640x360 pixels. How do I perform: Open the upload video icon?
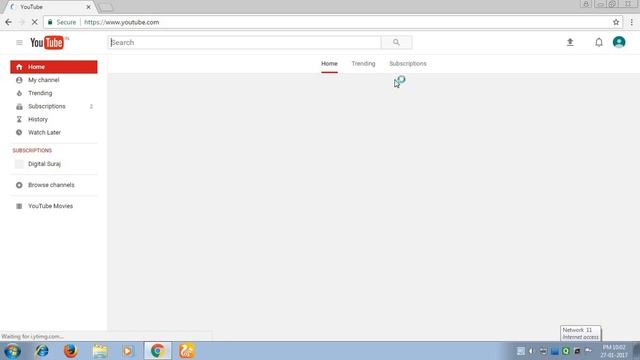[x=570, y=42]
